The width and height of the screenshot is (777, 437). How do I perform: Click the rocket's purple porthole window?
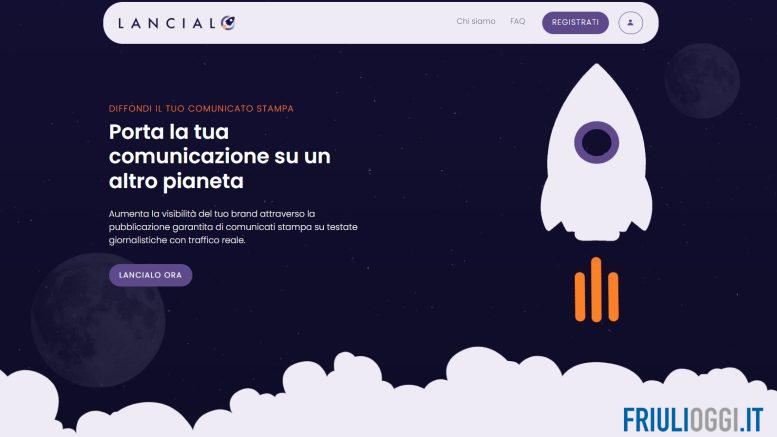click(x=597, y=142)
